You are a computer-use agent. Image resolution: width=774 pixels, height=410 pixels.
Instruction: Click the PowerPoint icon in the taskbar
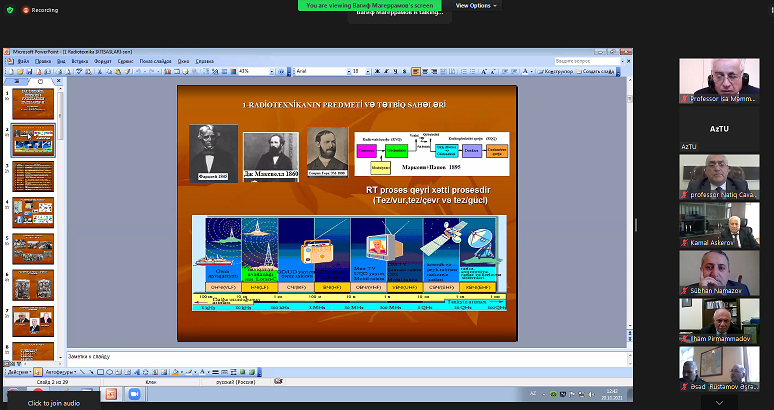pyautogui.click(x=112, y=394)
